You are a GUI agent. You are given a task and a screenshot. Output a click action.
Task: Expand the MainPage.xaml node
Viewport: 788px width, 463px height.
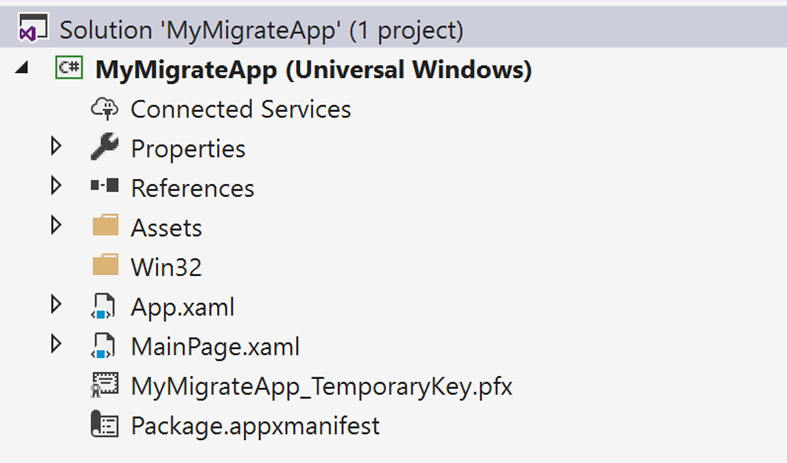click(x=57, y=346)
